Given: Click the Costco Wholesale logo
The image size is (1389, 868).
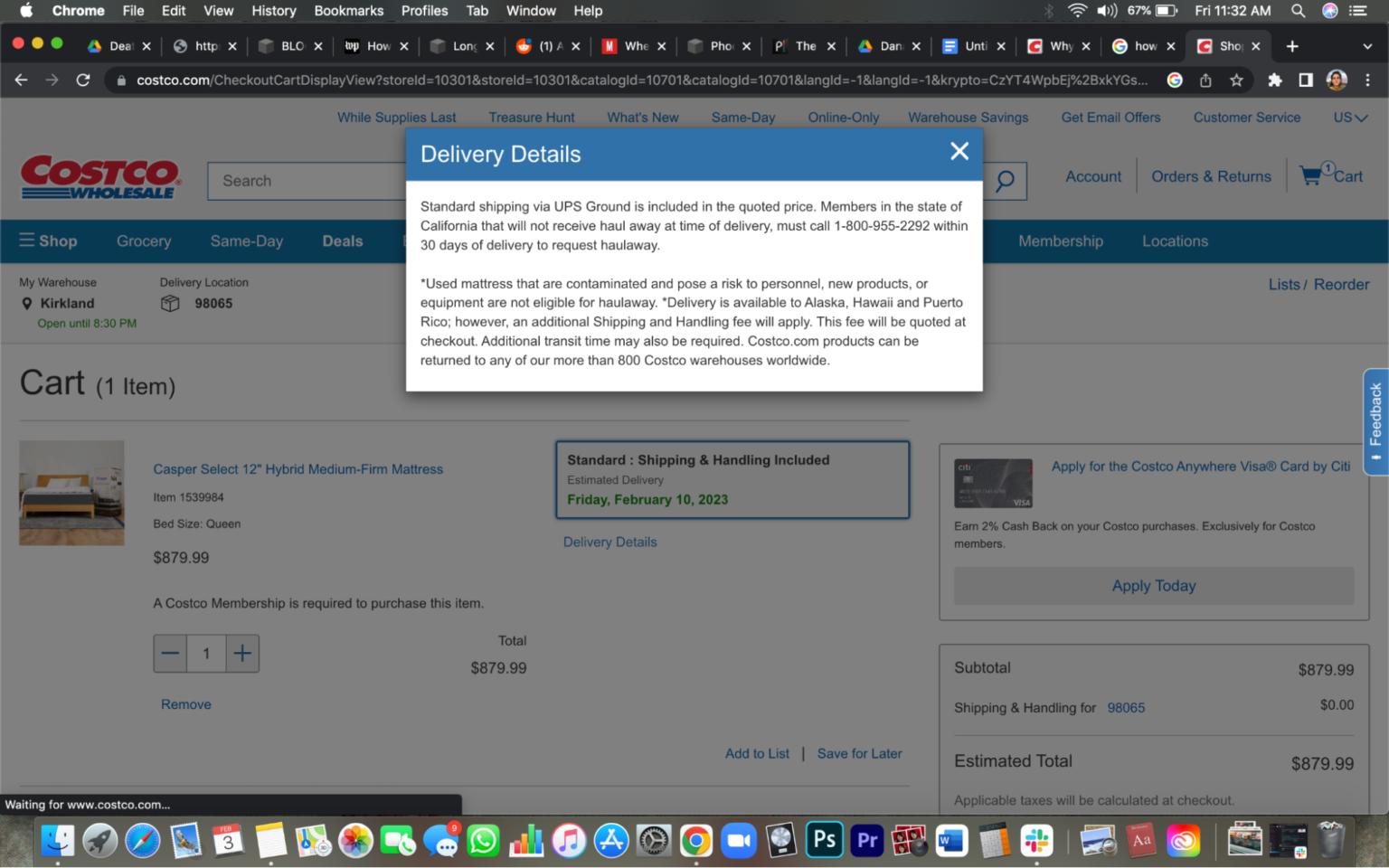Looking at the screenshot, I should coord(100,177).
